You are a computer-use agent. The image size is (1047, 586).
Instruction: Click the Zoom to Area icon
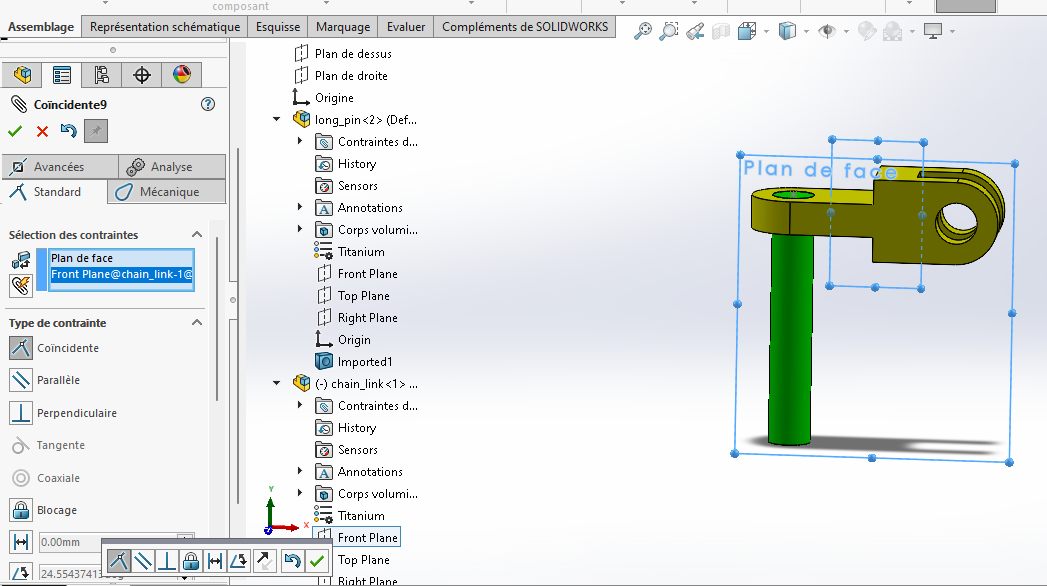tap(670, 31)
